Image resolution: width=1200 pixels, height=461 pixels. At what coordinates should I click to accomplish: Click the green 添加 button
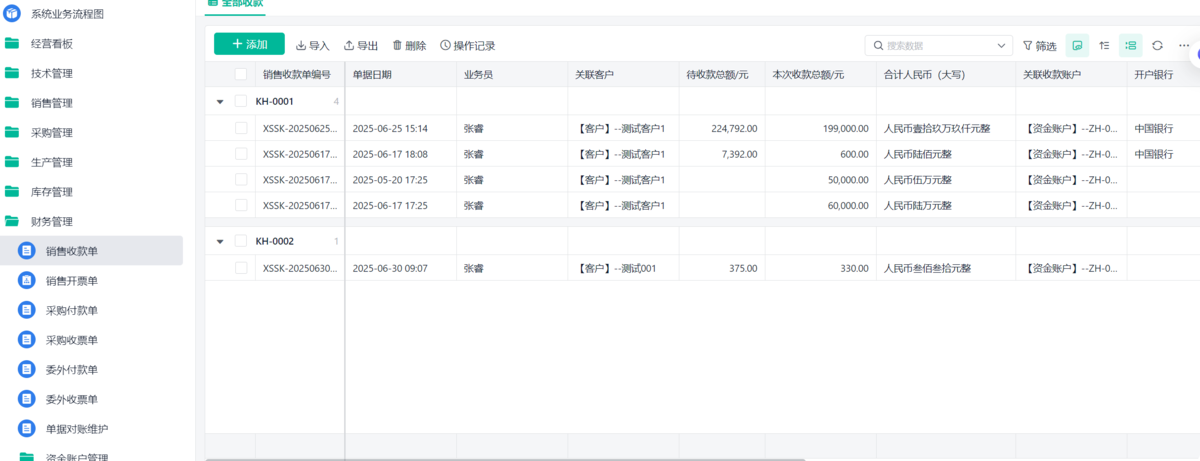tap(249, 44)
